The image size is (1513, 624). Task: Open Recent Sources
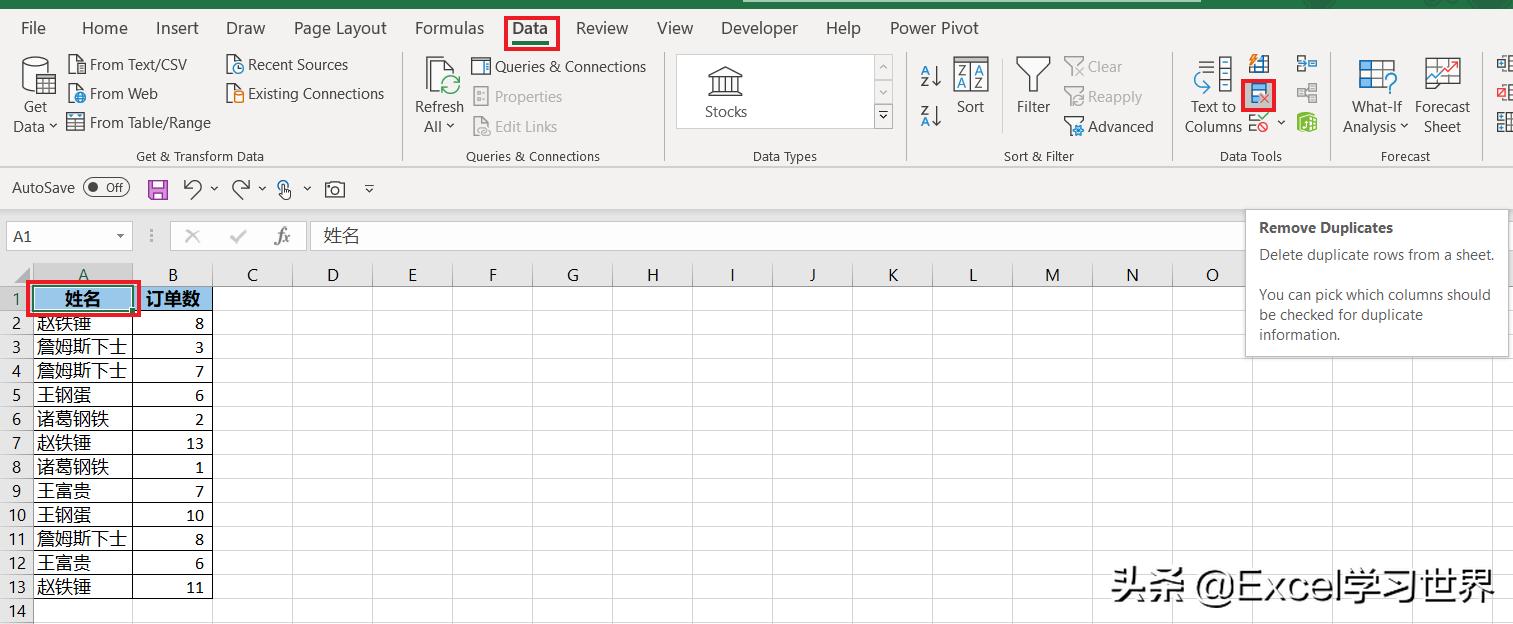(287, 65)
